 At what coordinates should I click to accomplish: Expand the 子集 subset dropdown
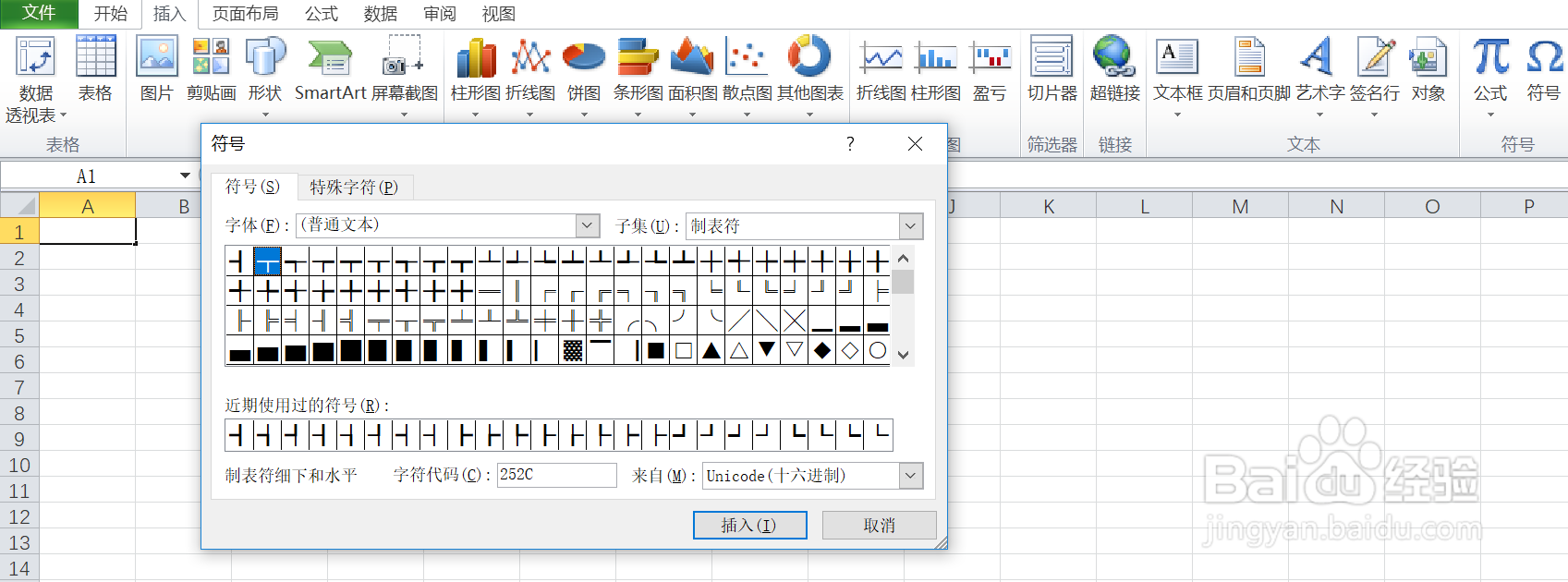(x=911, y=226)
